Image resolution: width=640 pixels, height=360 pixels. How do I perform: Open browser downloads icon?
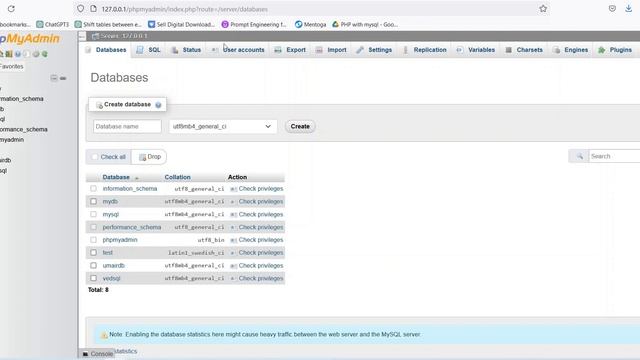coord(629,9)
